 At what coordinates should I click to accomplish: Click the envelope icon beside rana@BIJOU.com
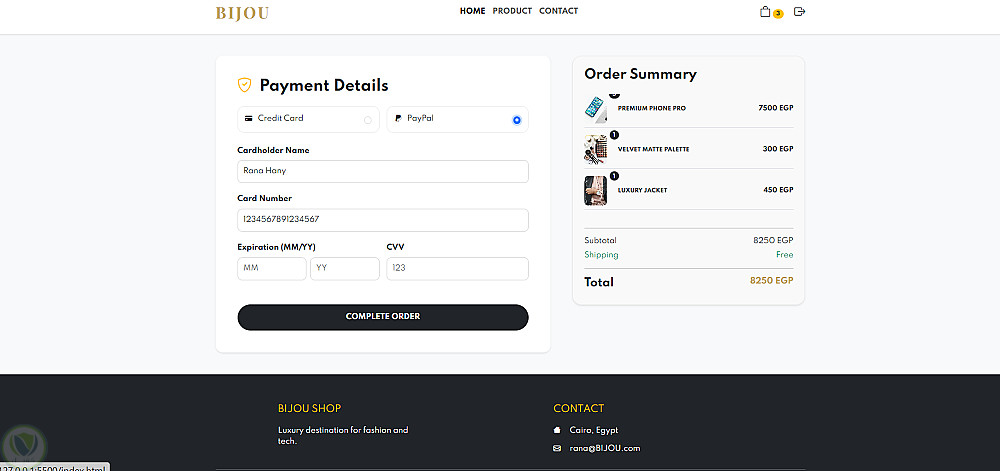557,449
